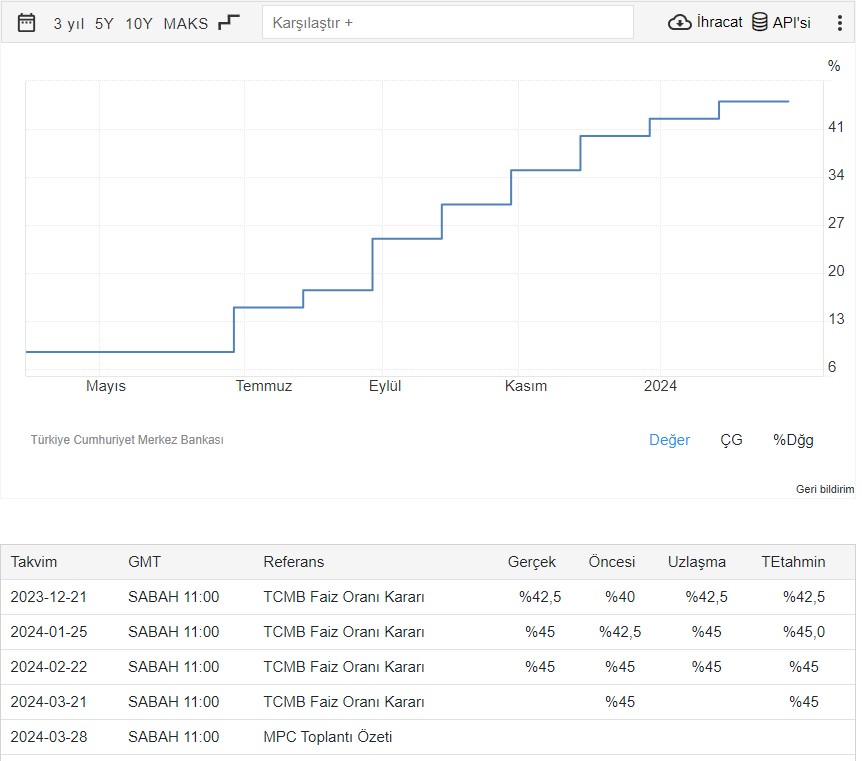Open the 2024-01-25 TCMB Faiz Oranı Kararı
Viewport: 862px width, 761px height.
(344, 632)
